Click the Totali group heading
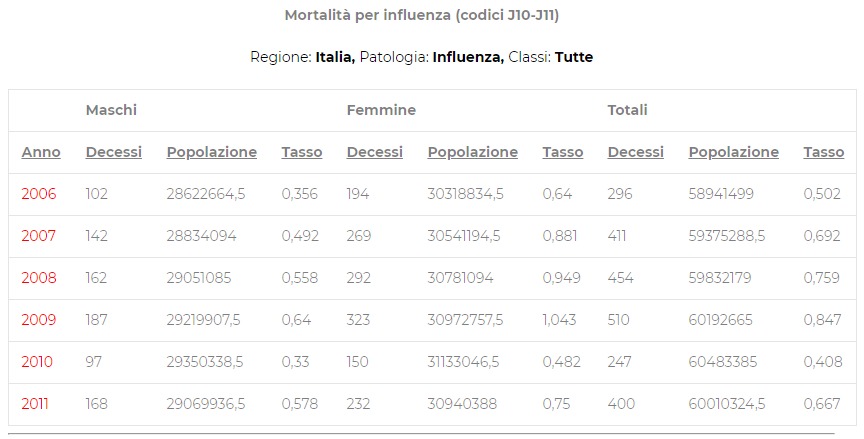 [x=628, y=110]
